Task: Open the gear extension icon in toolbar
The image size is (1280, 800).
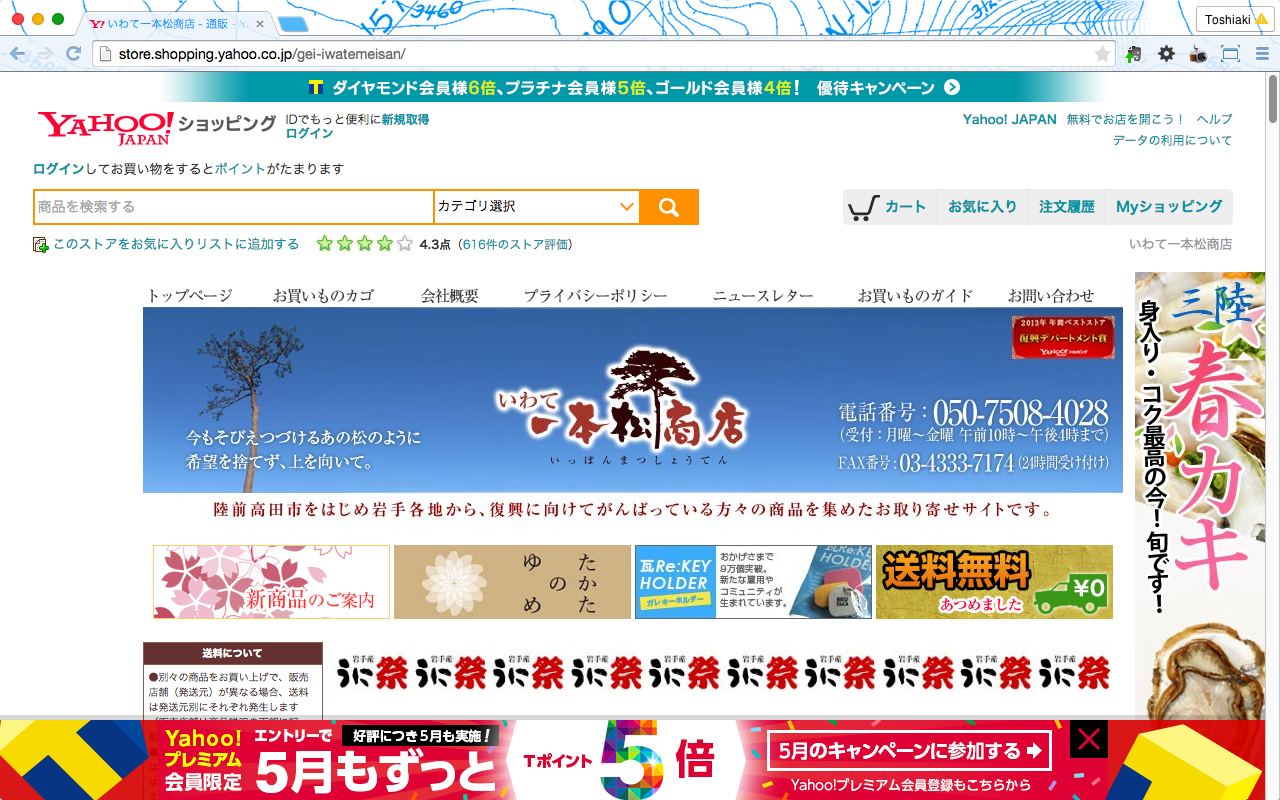Action: 1166,54
